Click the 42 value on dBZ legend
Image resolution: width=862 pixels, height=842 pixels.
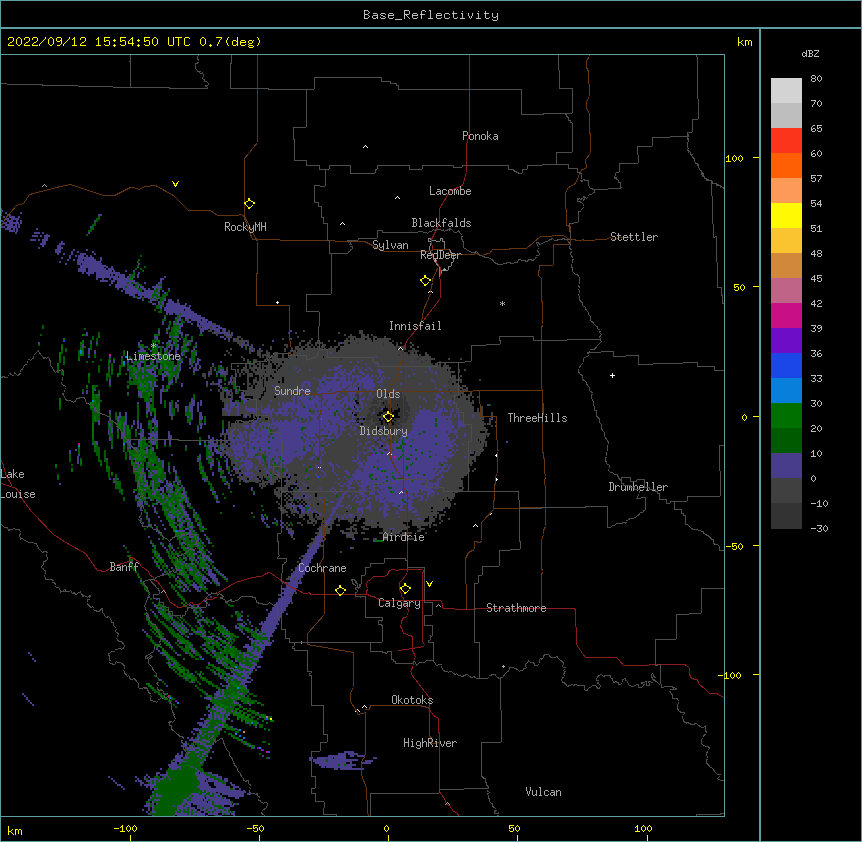(x=816, y=303)
